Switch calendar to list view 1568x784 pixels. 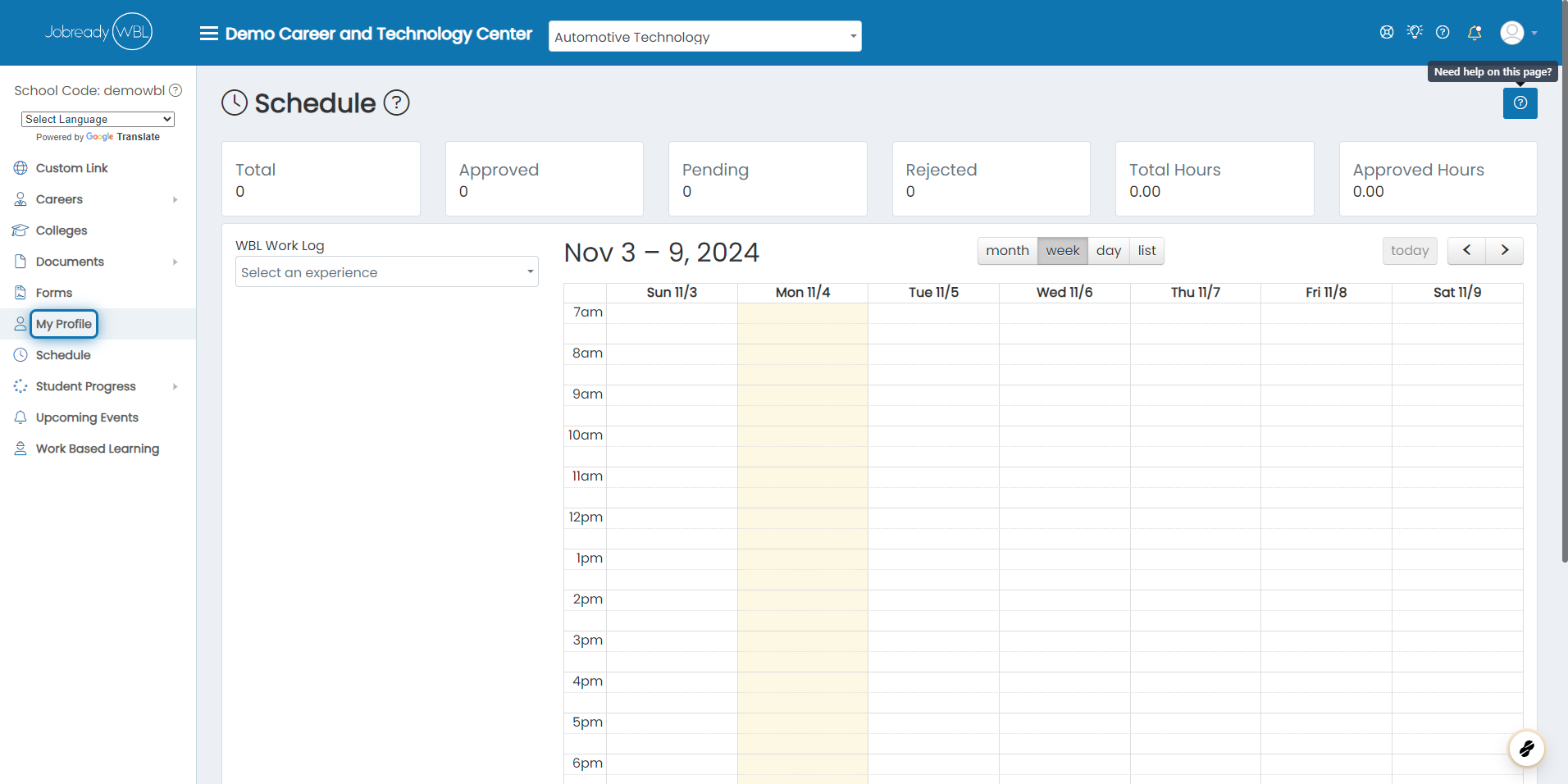1147,251
